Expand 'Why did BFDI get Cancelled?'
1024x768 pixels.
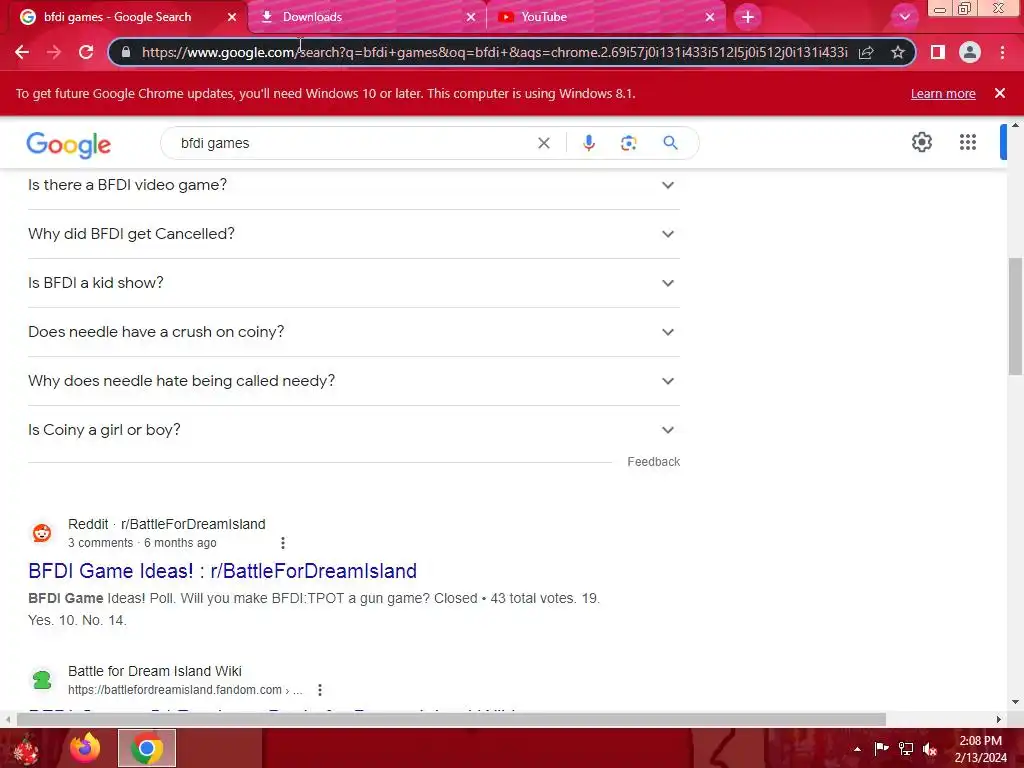[x=354, y=234]
